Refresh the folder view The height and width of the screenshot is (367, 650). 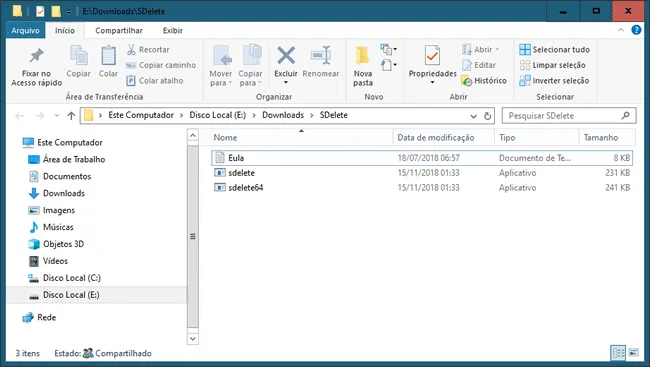488,116
